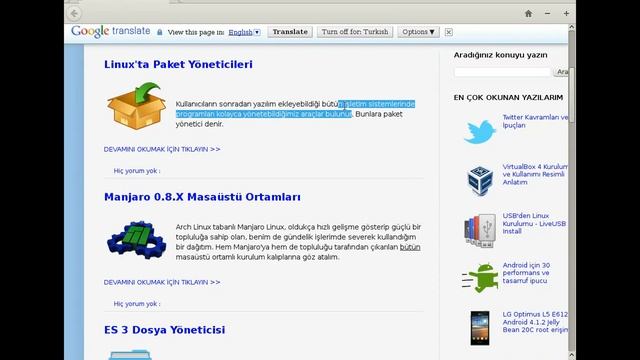
Task: Open LG Optimus L5 E612 article link
Action: [x=535, y=322]
